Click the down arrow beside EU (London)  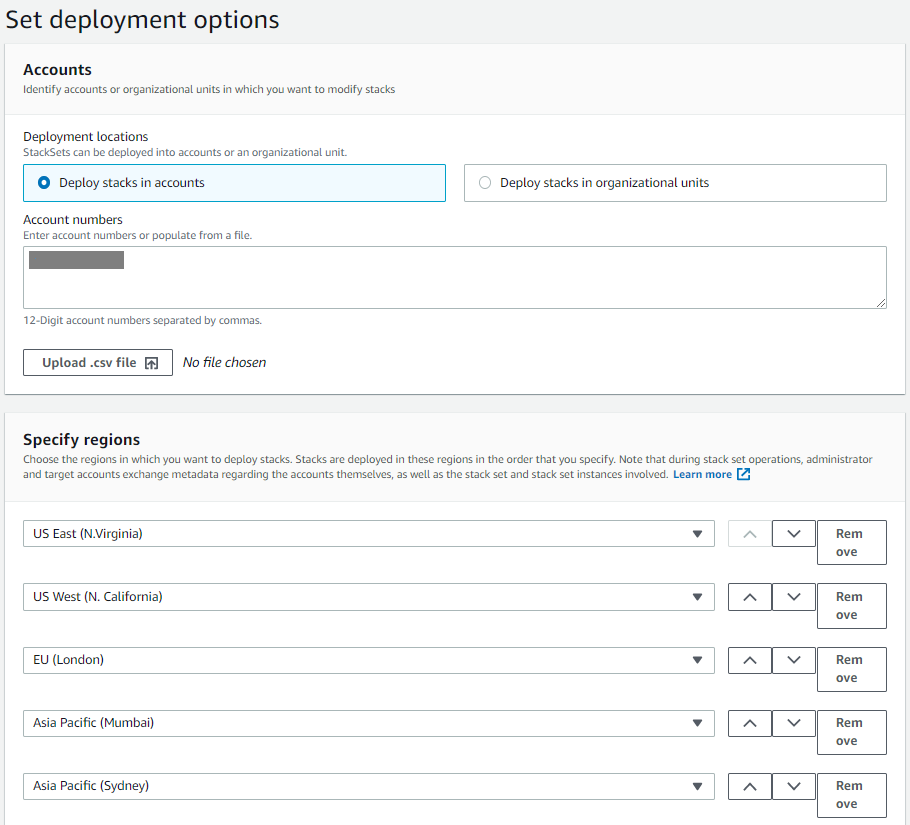(793, 659)
